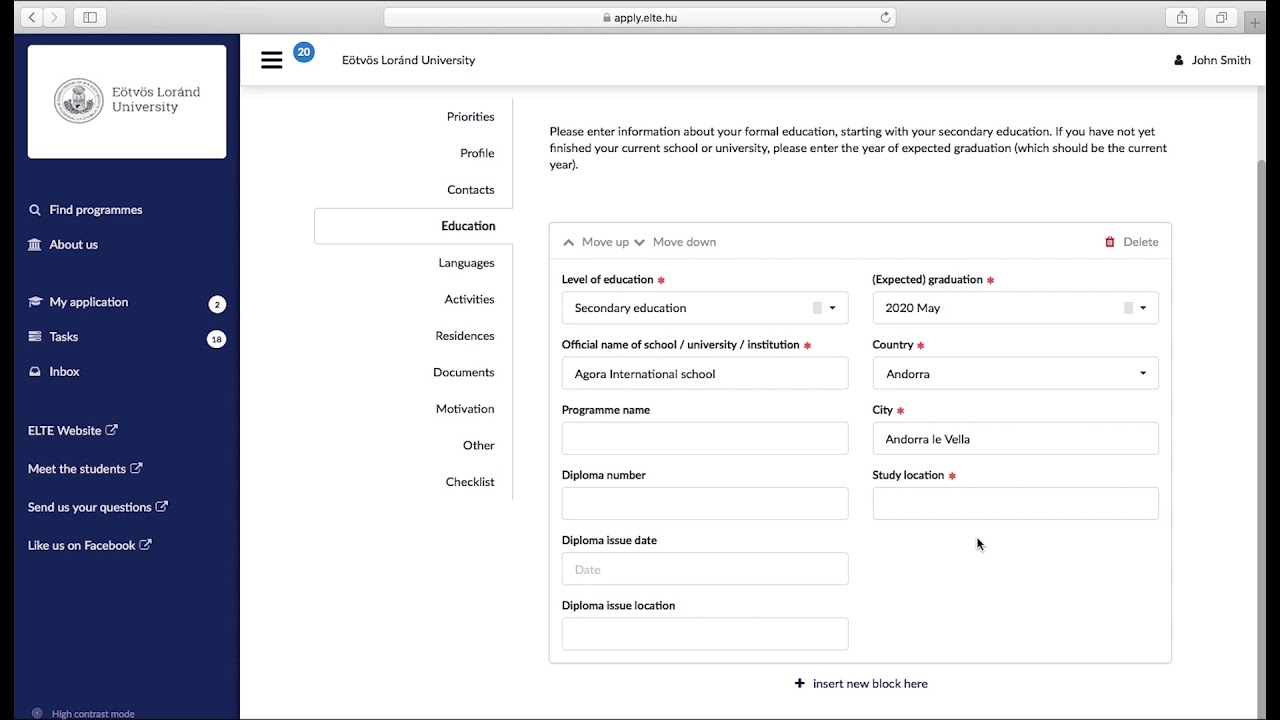Viewport: 1280px width, 720px height.
Task: Show Safari tab overview icon
Action: click(x=1221, y=17)
